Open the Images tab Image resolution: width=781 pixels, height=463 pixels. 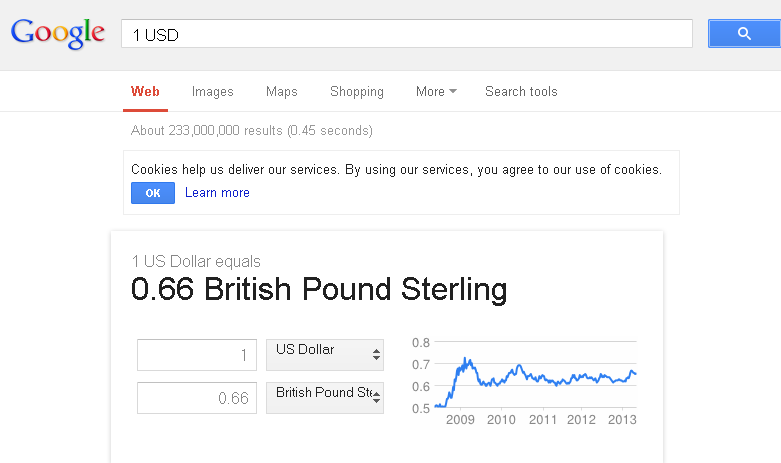coord(213,92)
